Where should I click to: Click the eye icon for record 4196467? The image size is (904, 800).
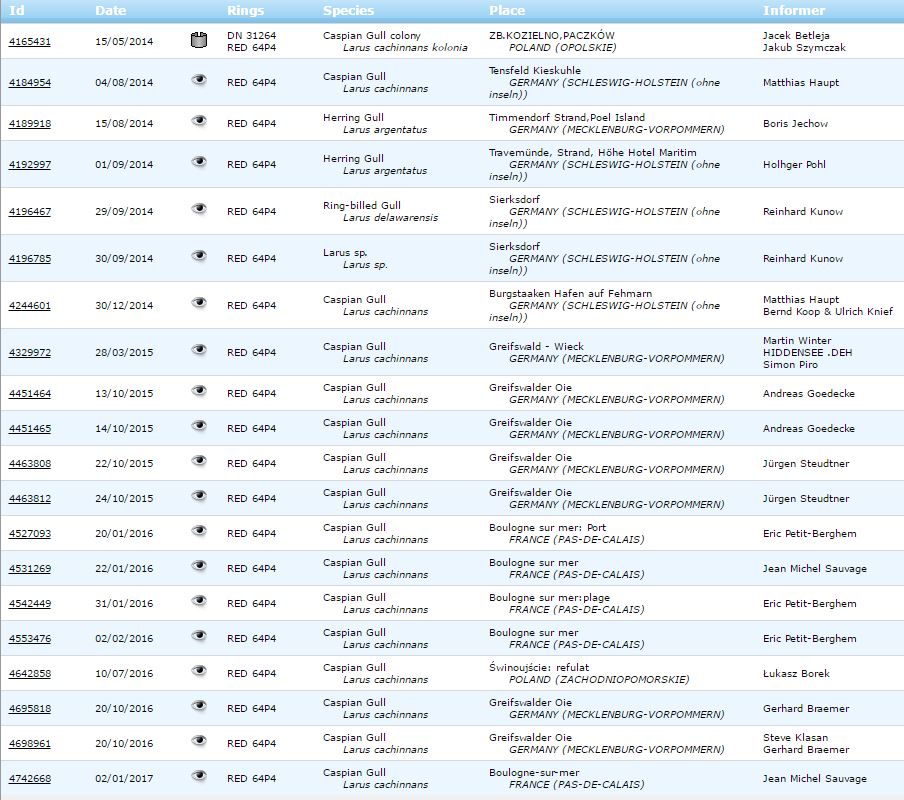pos(199,209)
